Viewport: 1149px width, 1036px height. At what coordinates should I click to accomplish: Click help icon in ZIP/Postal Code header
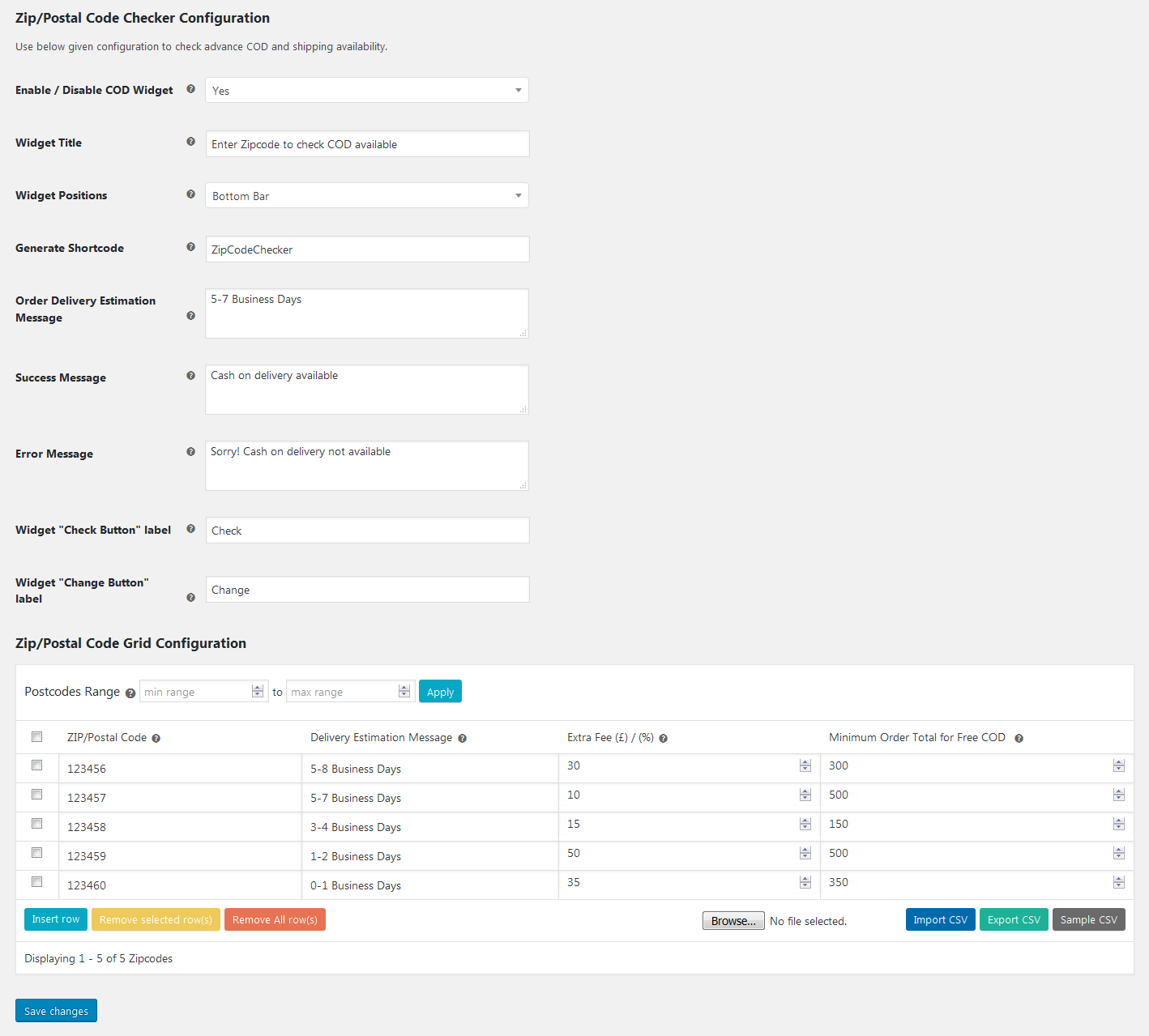click(156, 739)
